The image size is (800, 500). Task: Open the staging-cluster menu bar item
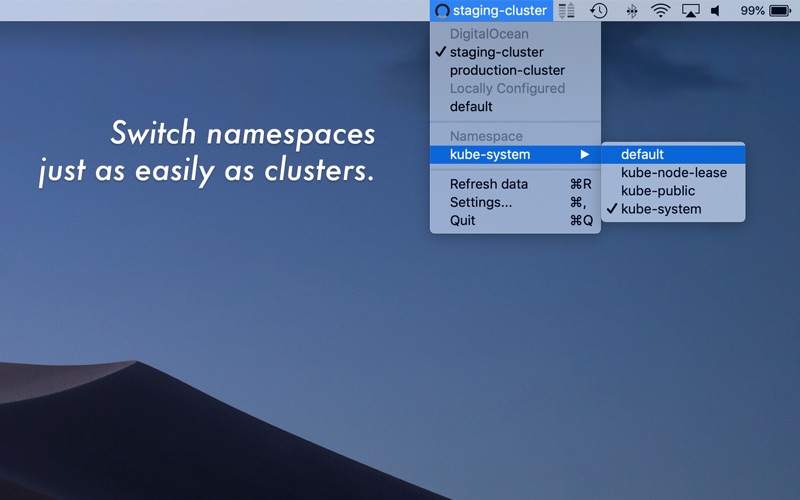pyautogui.click(x=491, y=10)
